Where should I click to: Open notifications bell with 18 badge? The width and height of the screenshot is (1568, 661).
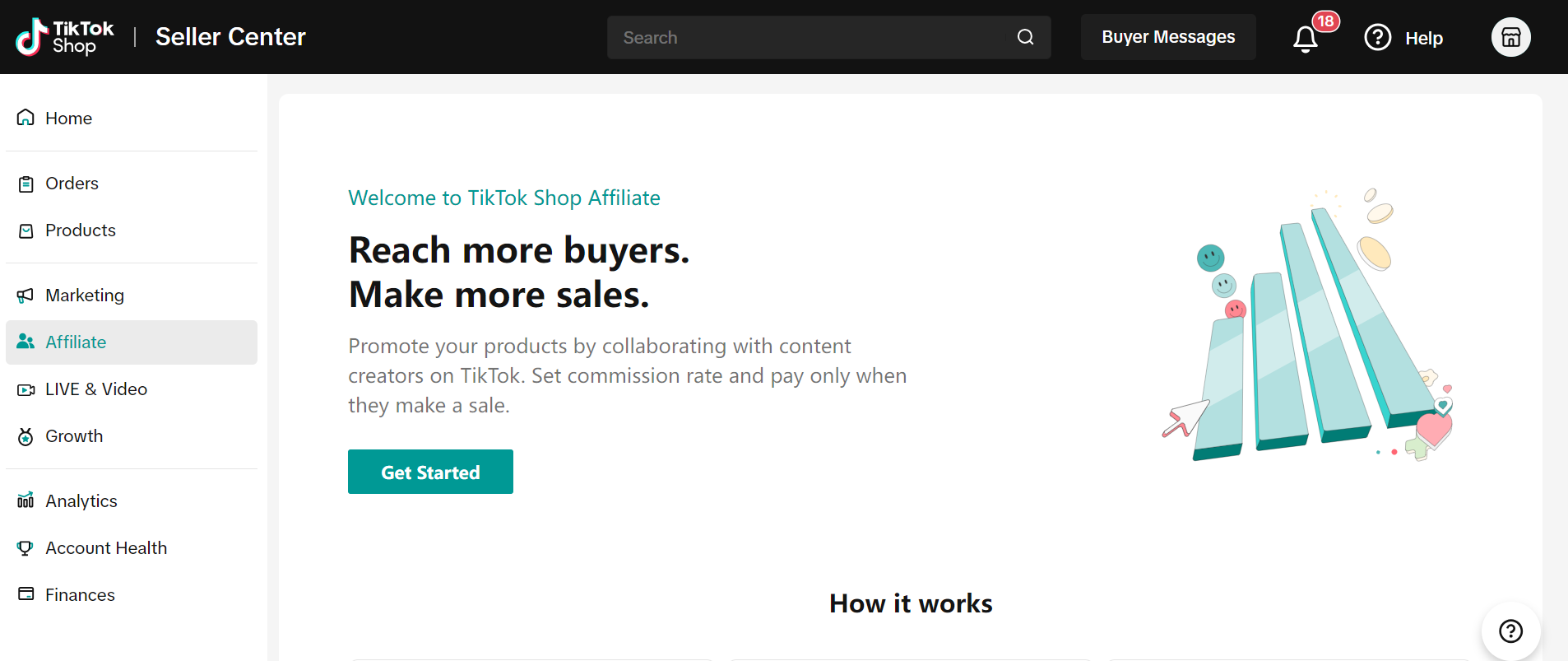pos(1306,38)
